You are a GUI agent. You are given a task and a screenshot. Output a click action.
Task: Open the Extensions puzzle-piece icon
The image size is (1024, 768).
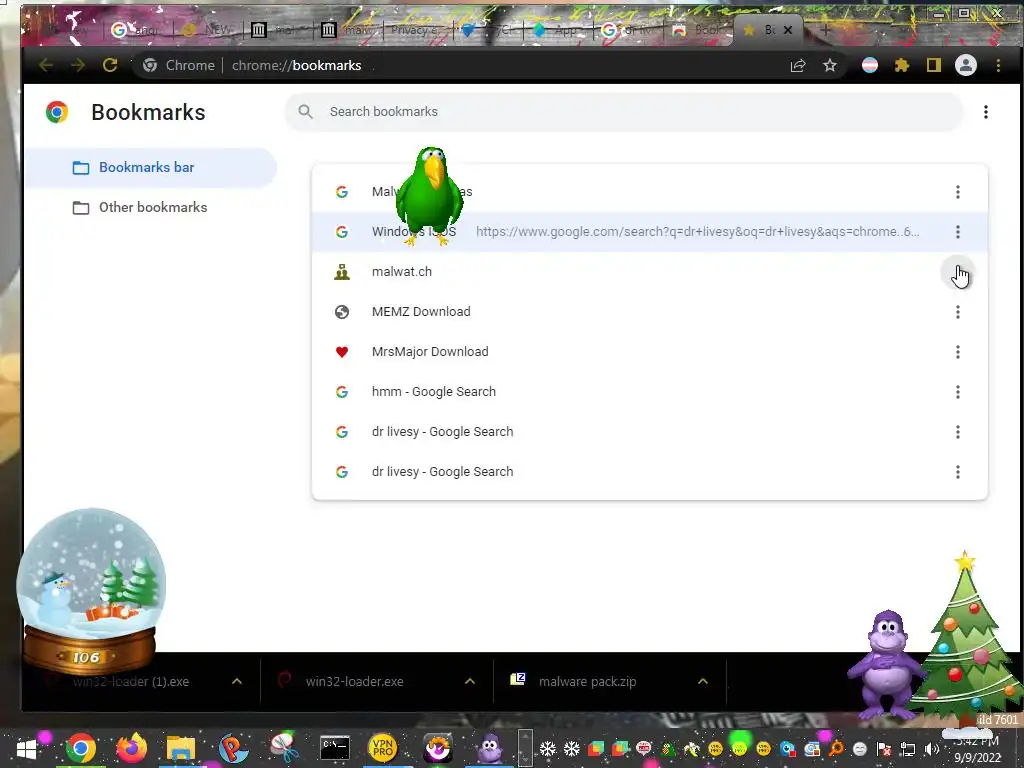(902, 65)
